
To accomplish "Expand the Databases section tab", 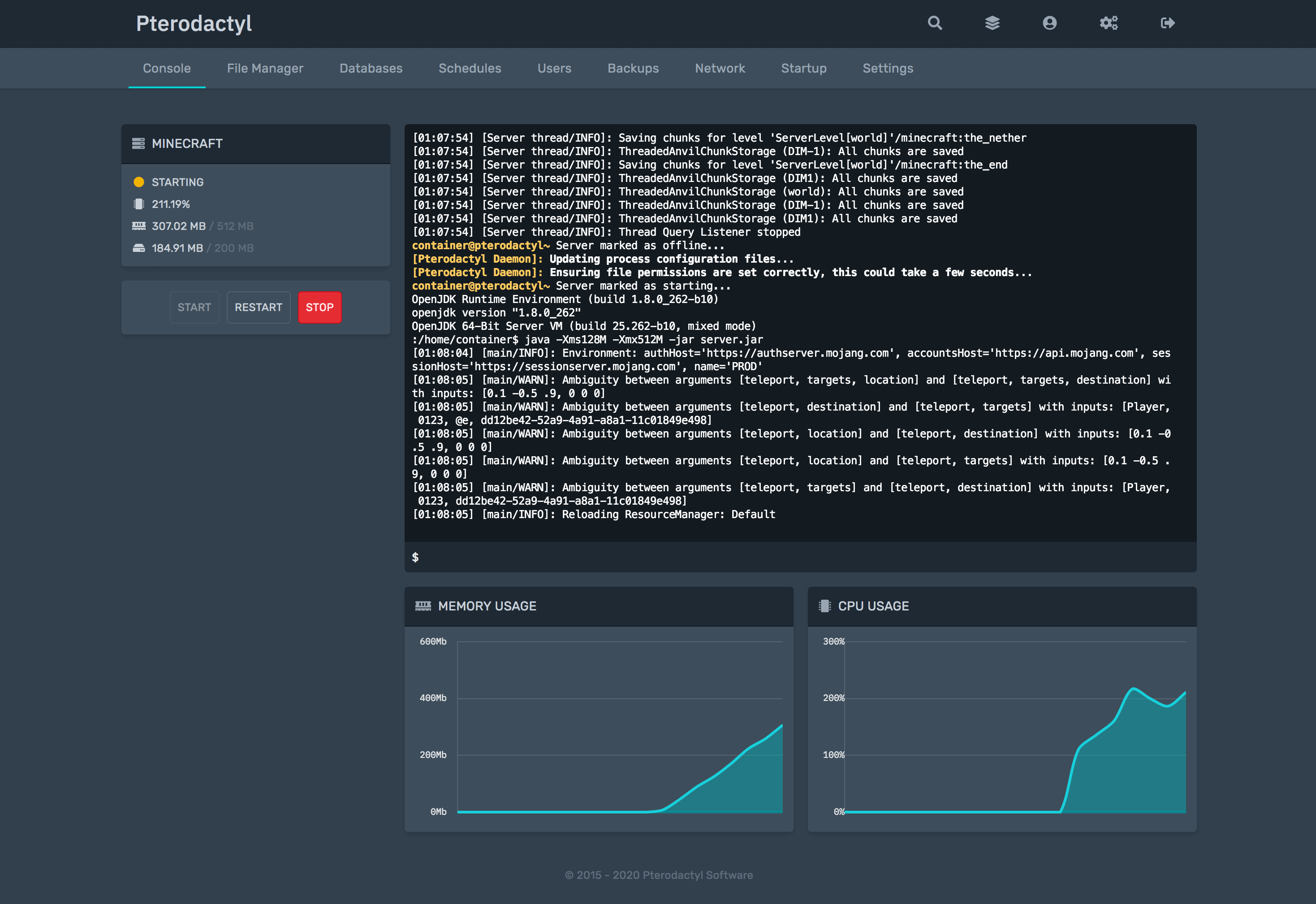I will click(x=371, y=68).
